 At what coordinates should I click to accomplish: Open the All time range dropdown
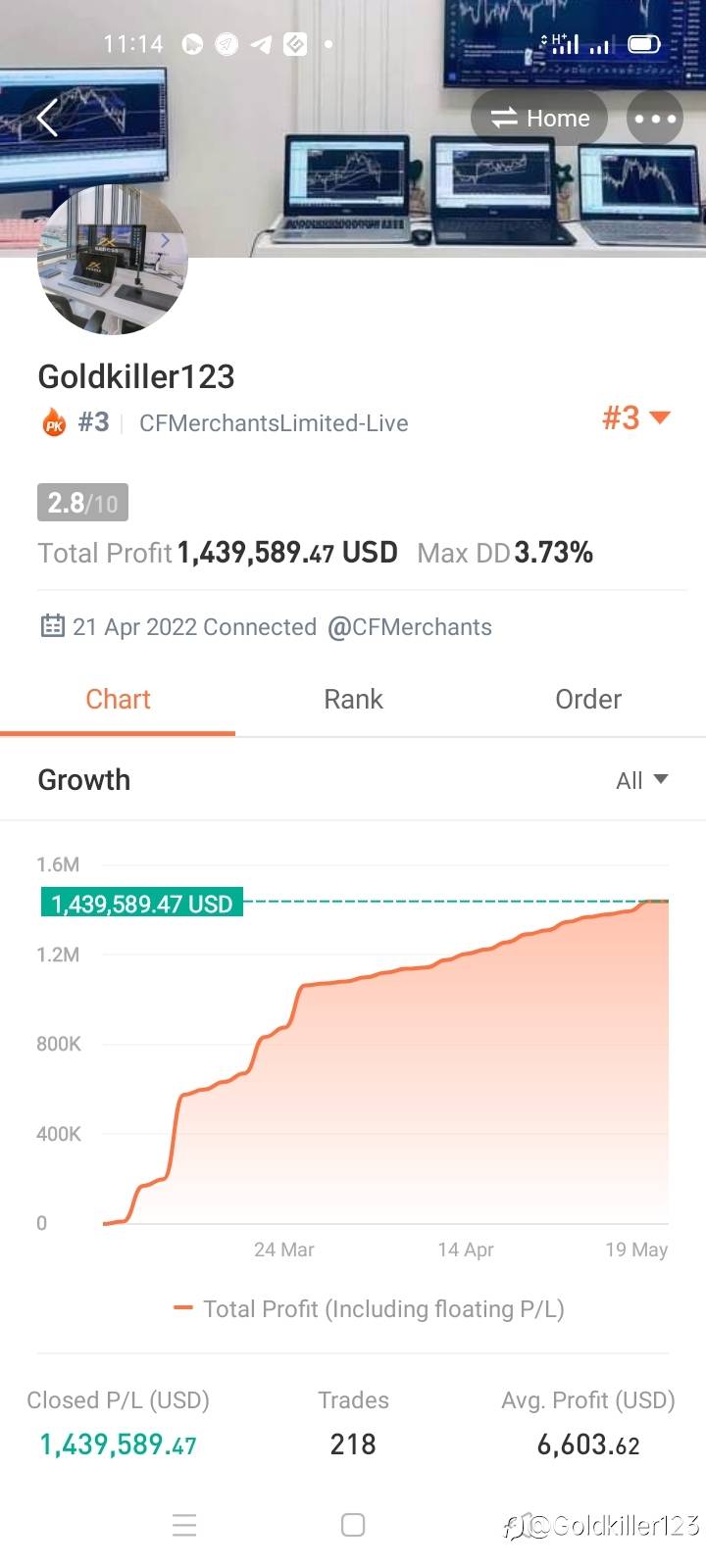click(641, 780)
